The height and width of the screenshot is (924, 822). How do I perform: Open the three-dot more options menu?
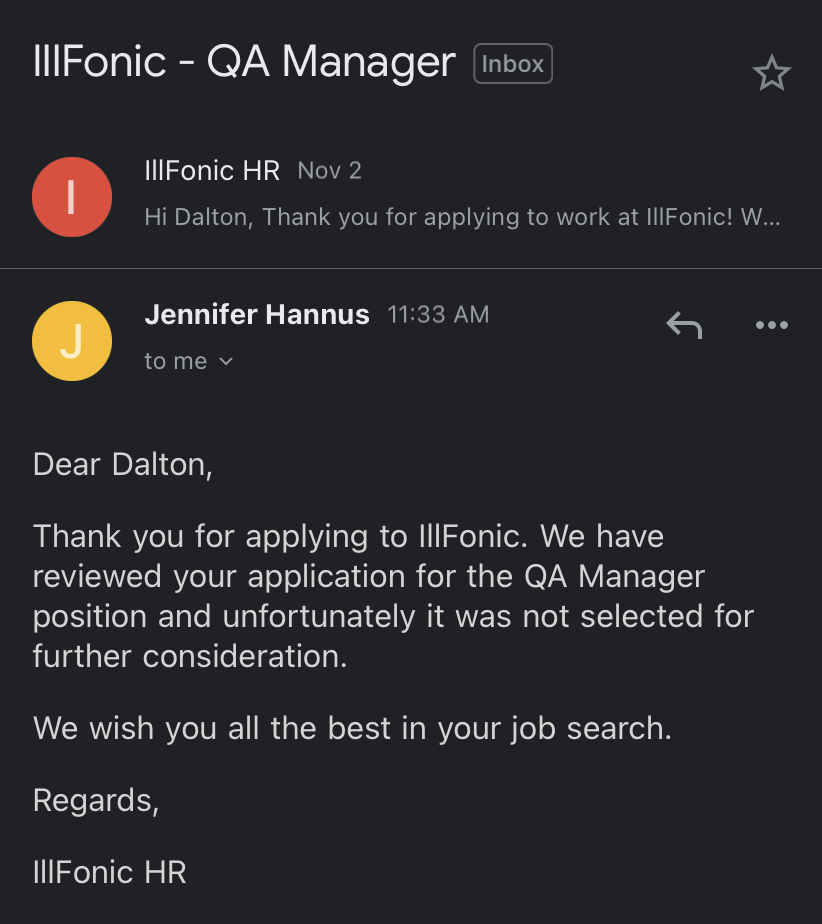point(771,324)
